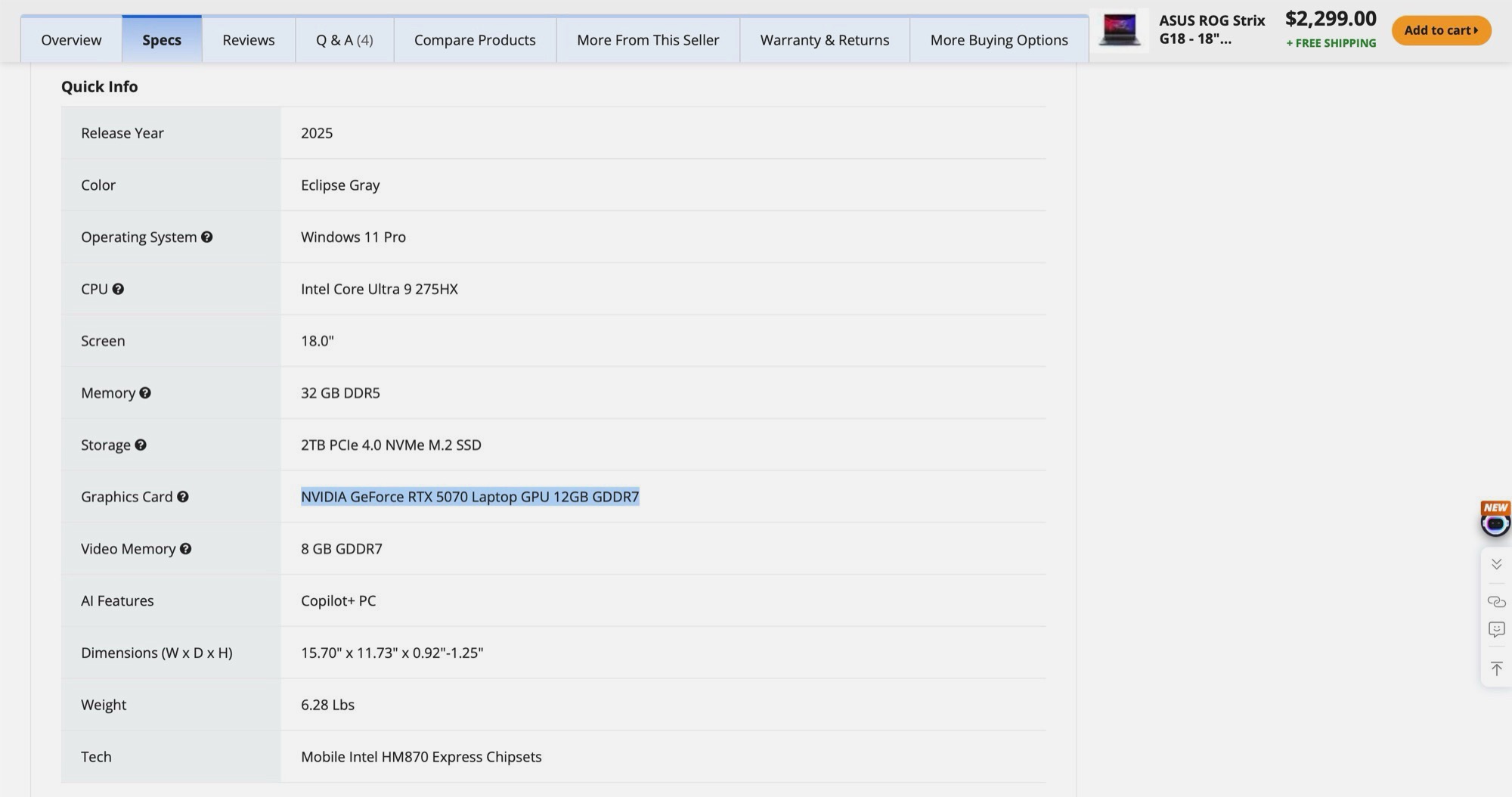Click the Video Memory row label

pos(129,549)
